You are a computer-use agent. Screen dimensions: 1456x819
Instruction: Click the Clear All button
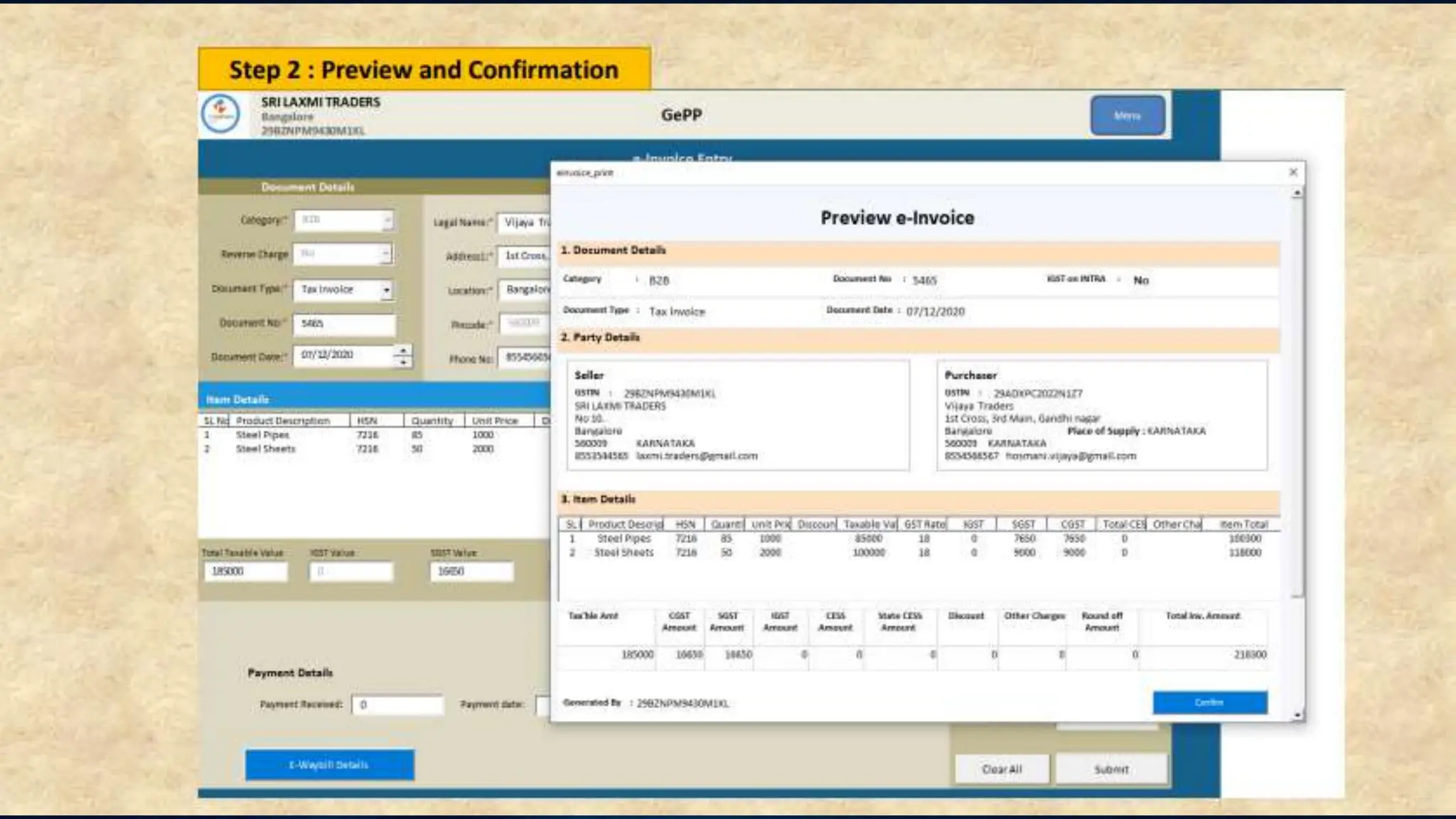(x=1001, y=769)
